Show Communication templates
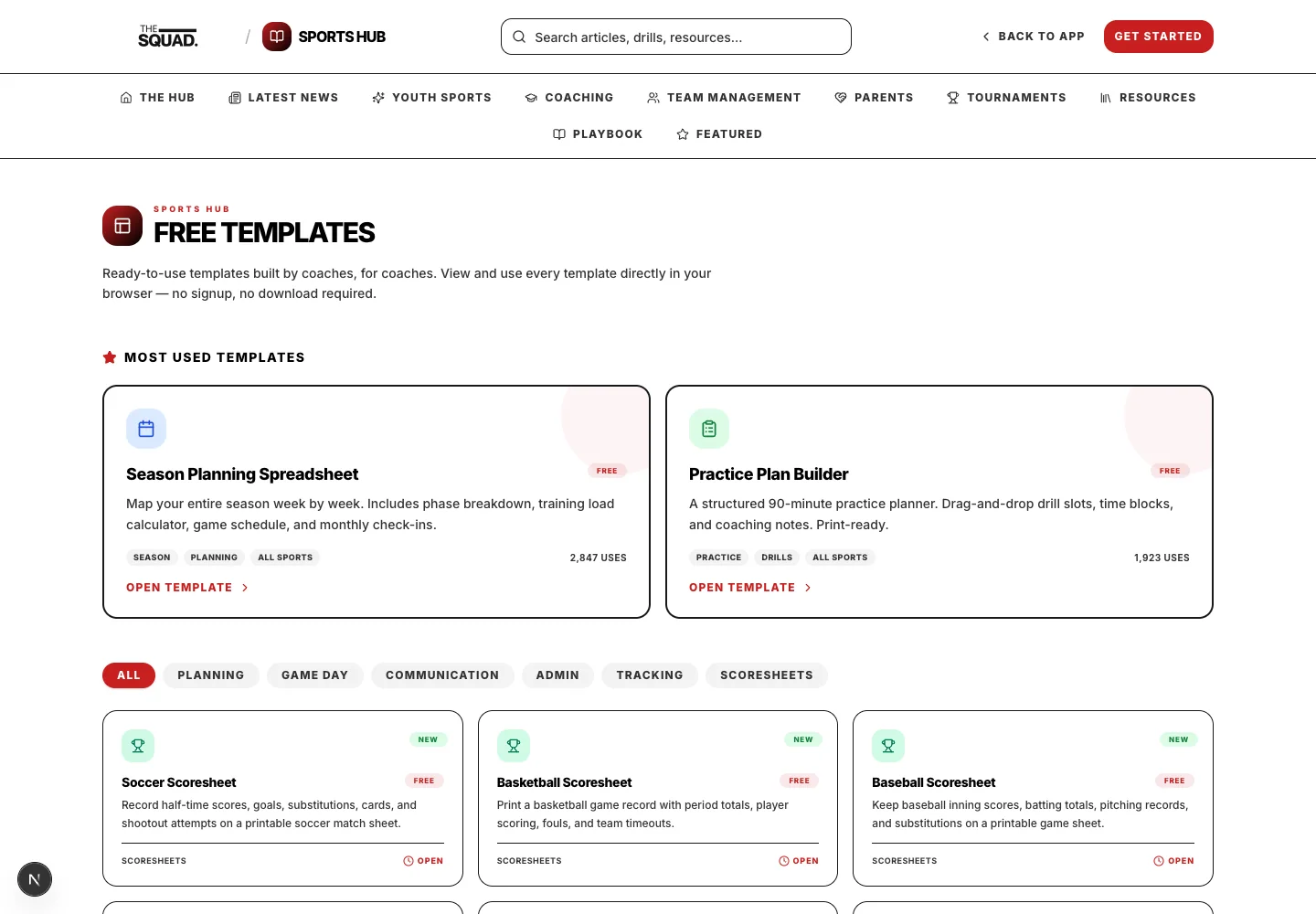The width and height of the screenshot is (1316, 914). point(442,675)
